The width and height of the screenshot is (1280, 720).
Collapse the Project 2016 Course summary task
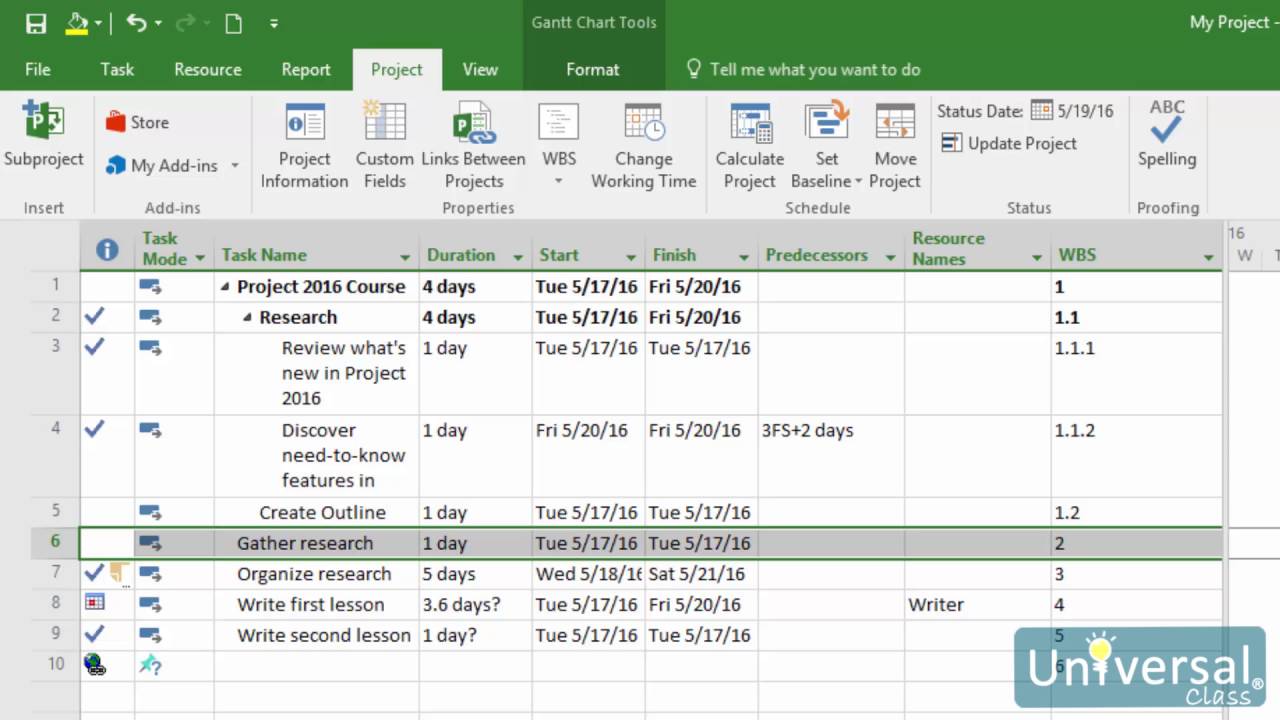click(225, 287)
